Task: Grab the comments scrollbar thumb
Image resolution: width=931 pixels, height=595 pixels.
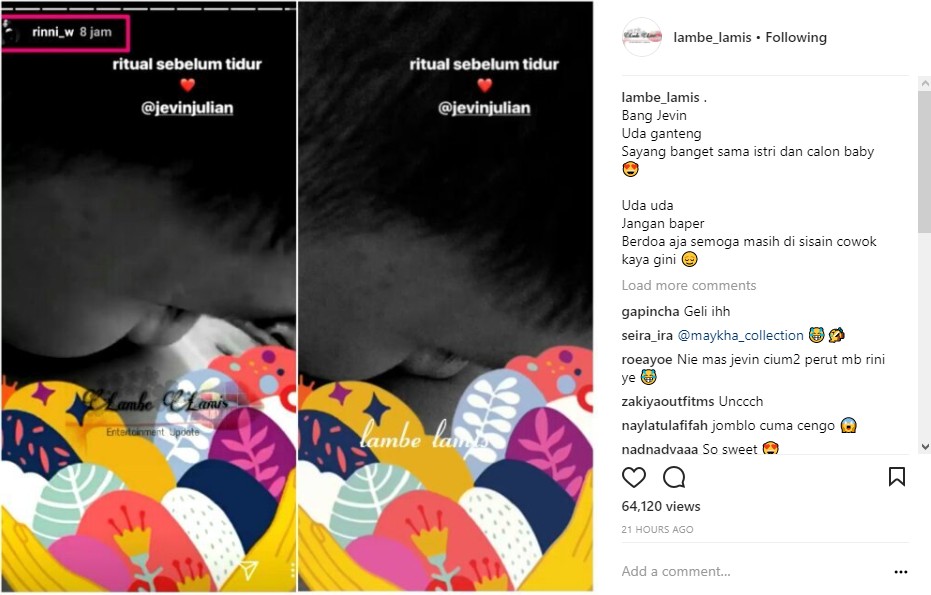Action: point(924,162)
